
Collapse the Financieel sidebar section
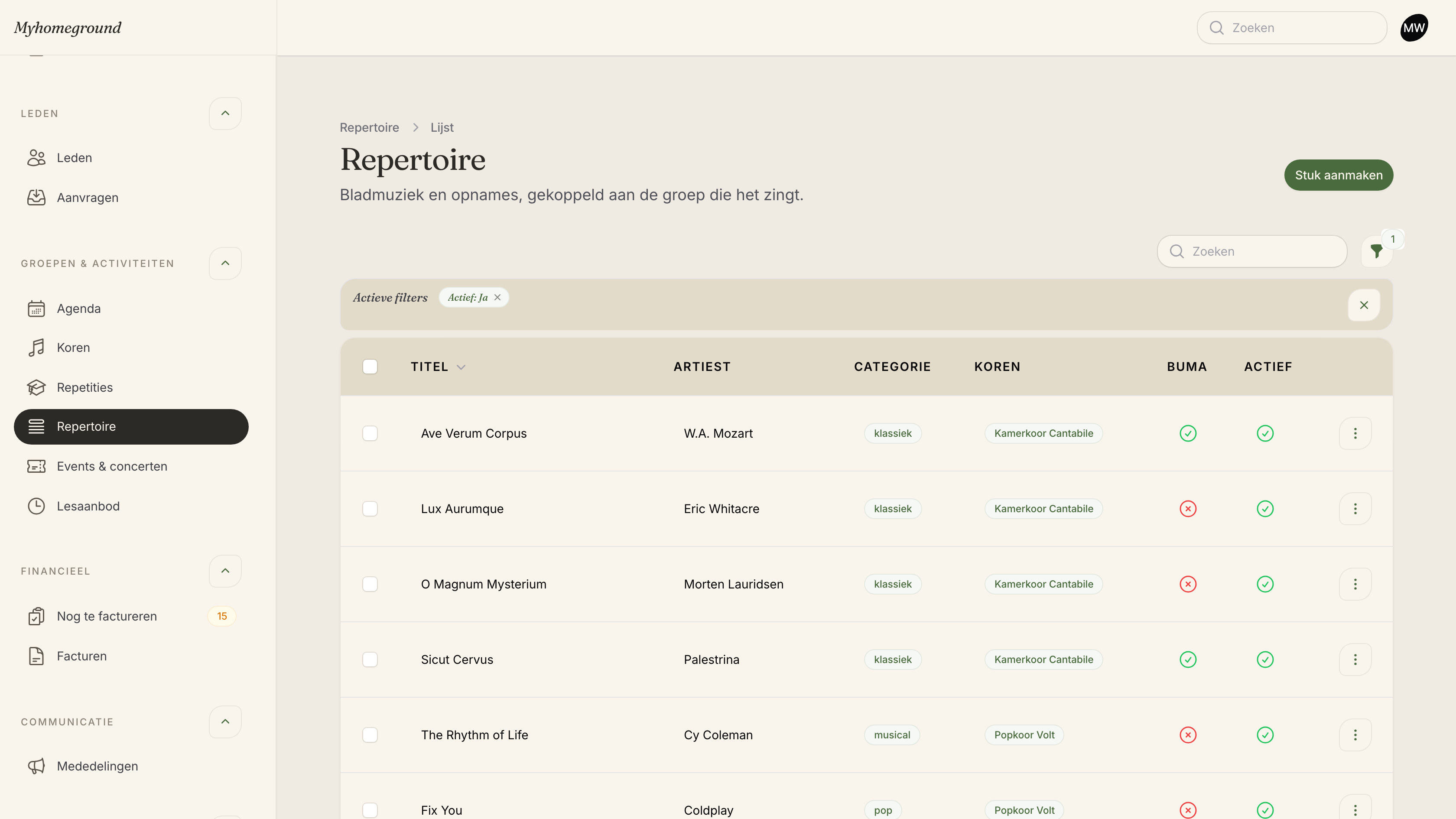tap(225, 571)
